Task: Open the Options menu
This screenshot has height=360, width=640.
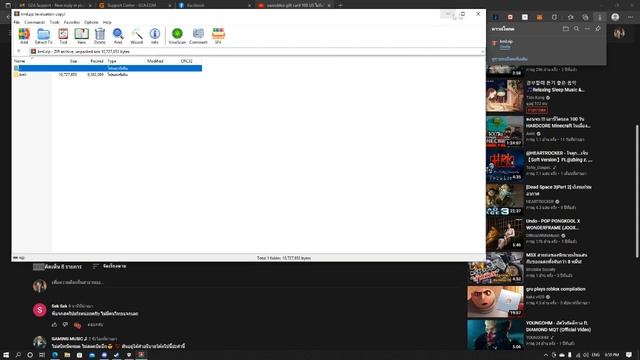Action: [91, 22]
